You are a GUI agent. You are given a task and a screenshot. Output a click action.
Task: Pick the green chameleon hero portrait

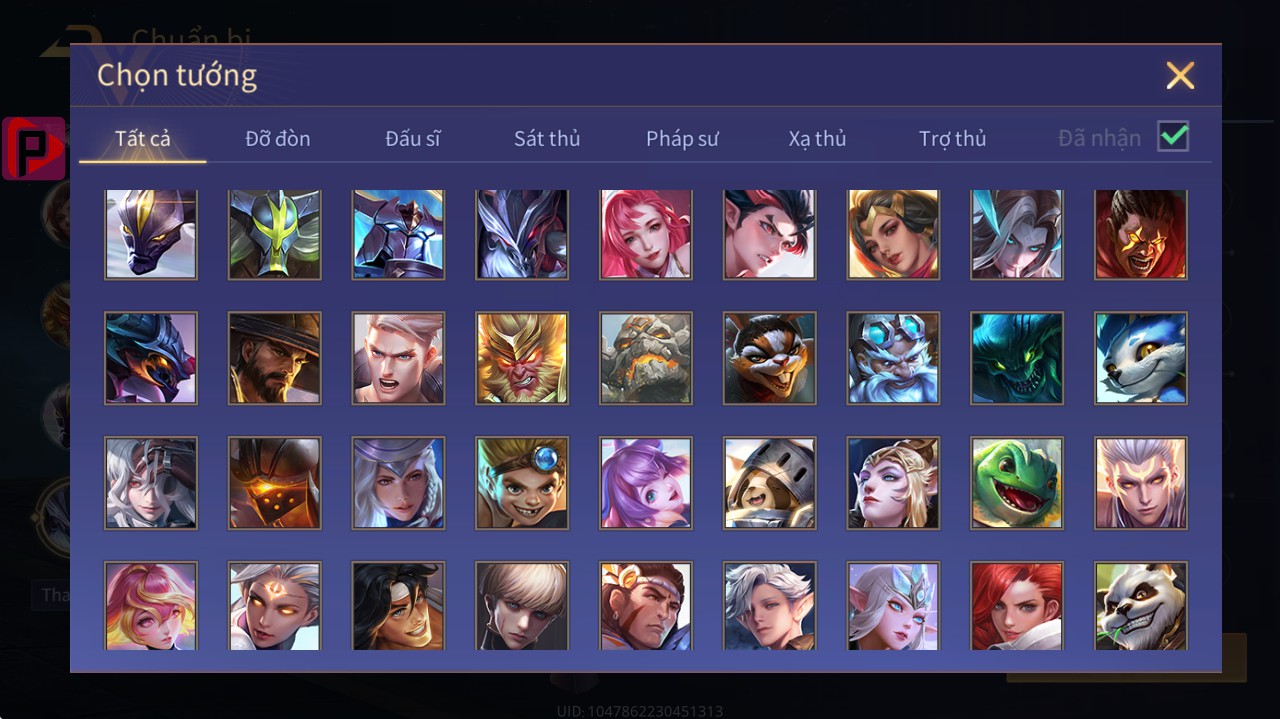1017,482
